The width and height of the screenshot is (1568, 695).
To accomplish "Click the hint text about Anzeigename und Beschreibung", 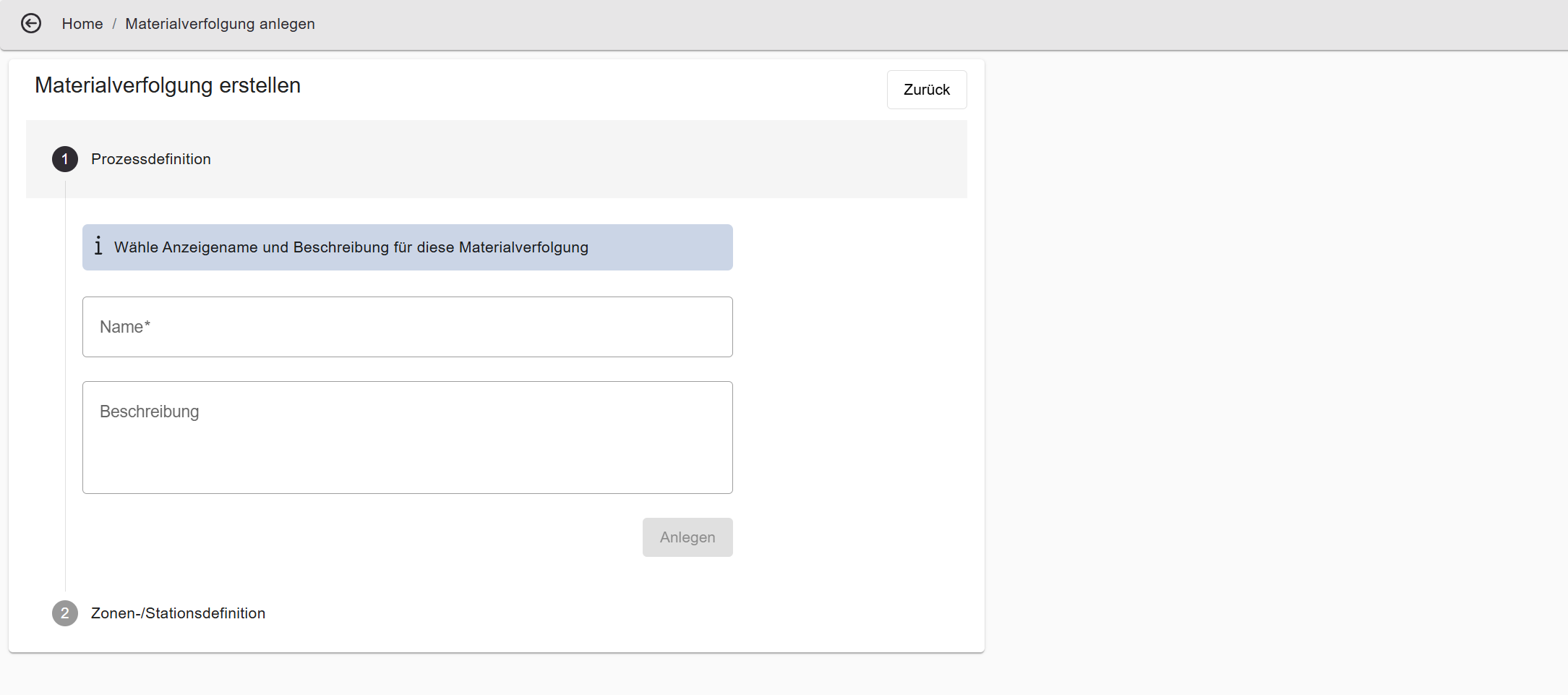I will (x=351, y=247).
